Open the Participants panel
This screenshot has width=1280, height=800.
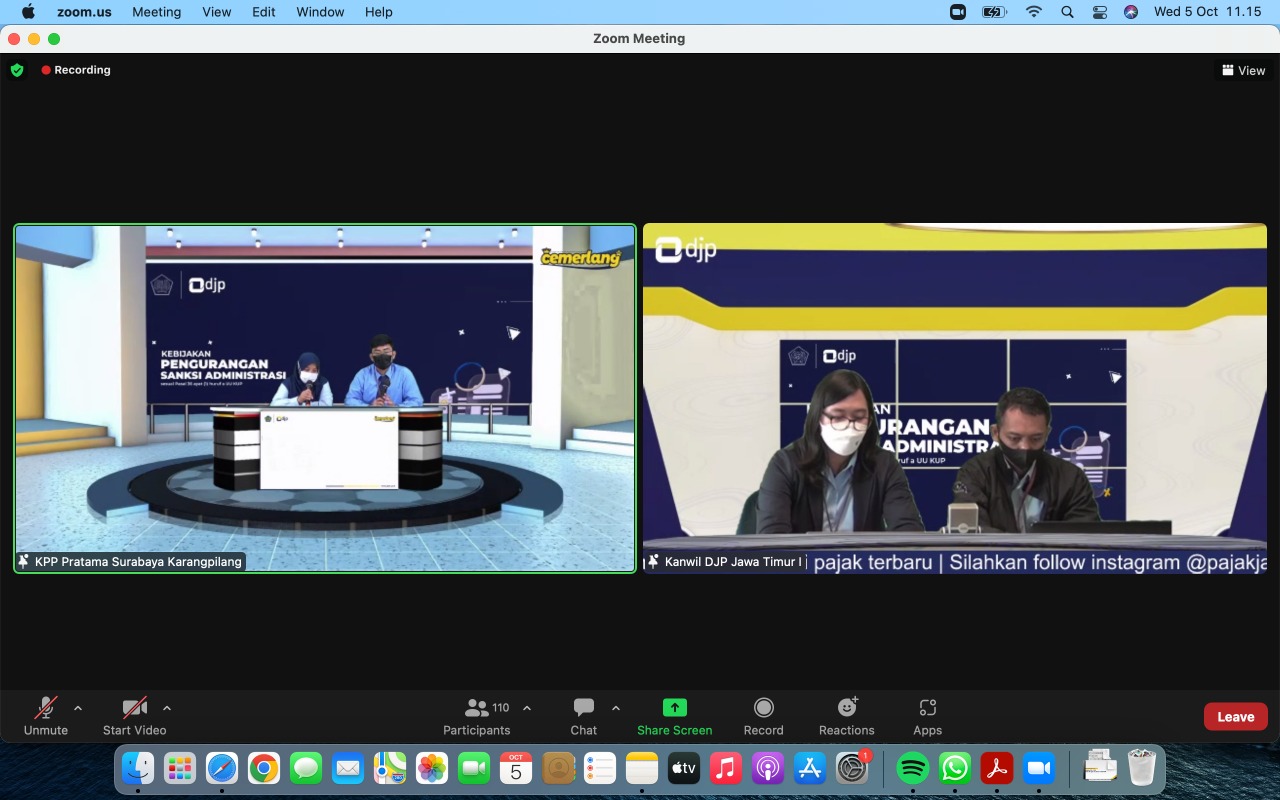477,716
